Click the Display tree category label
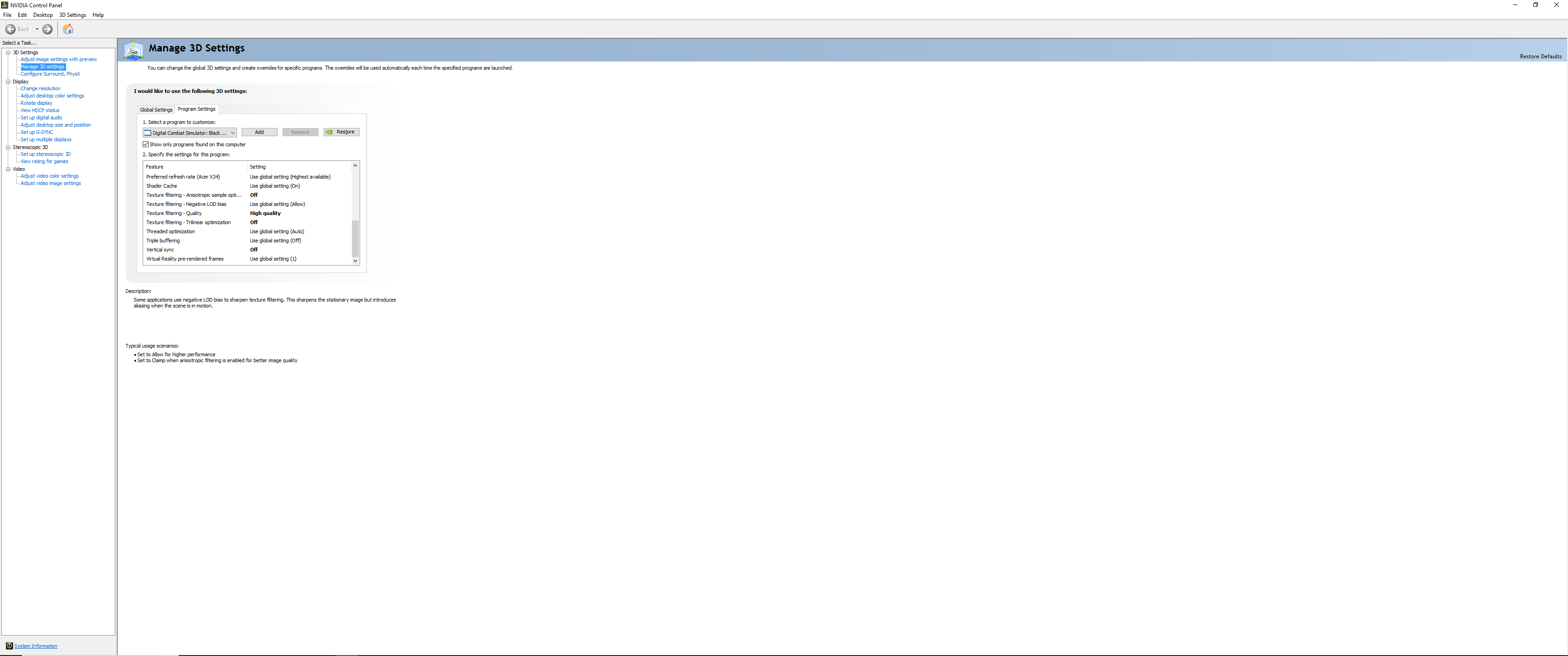Screen dimensions: 1568x656 [21, 82]
